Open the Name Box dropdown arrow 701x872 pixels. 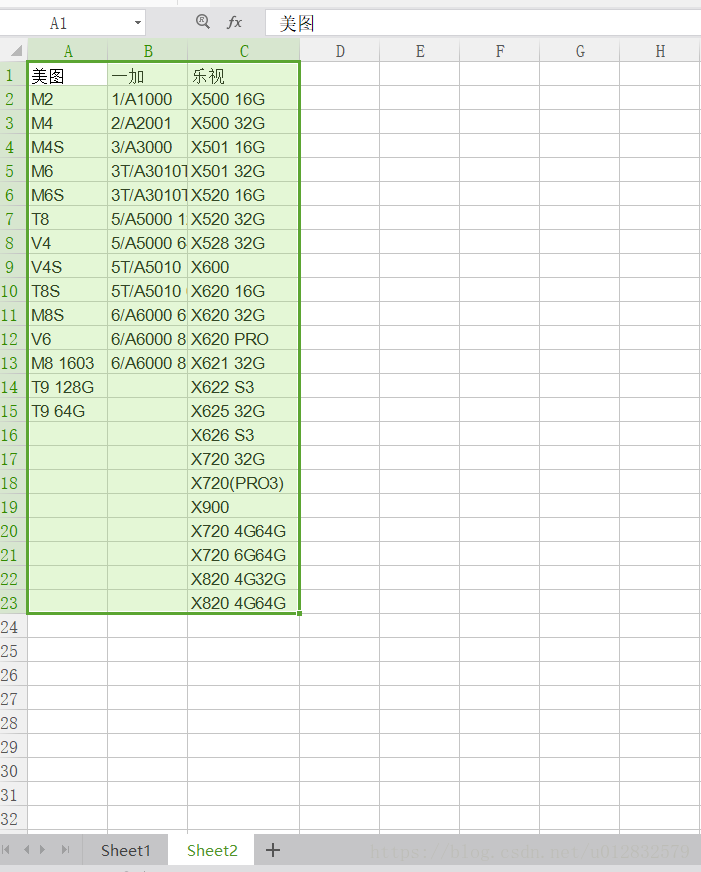[137, 23]
